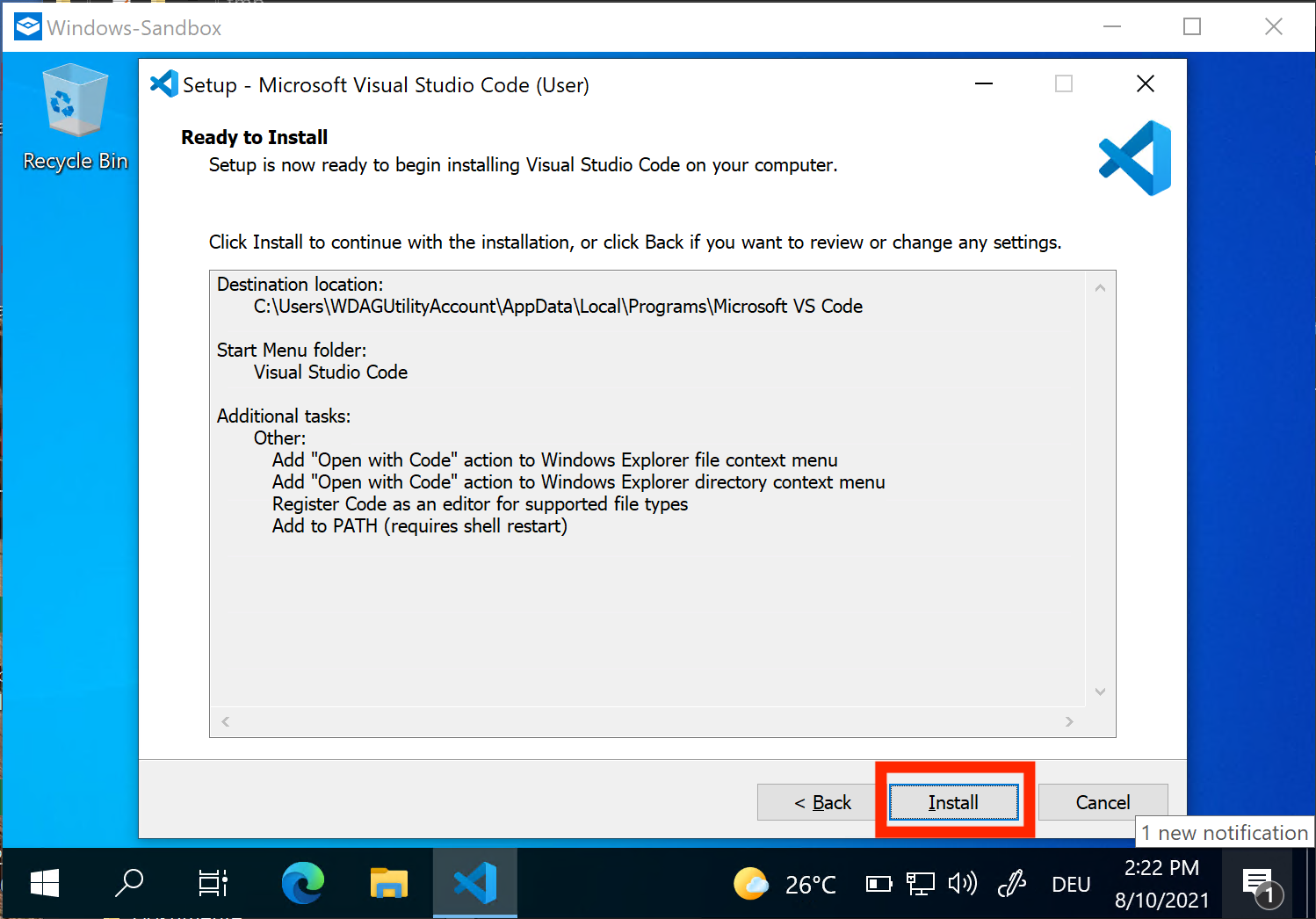Click "Add to PATH (requires shell restart)" line
The image size is (1316, 919).
[x=420, y=526]
